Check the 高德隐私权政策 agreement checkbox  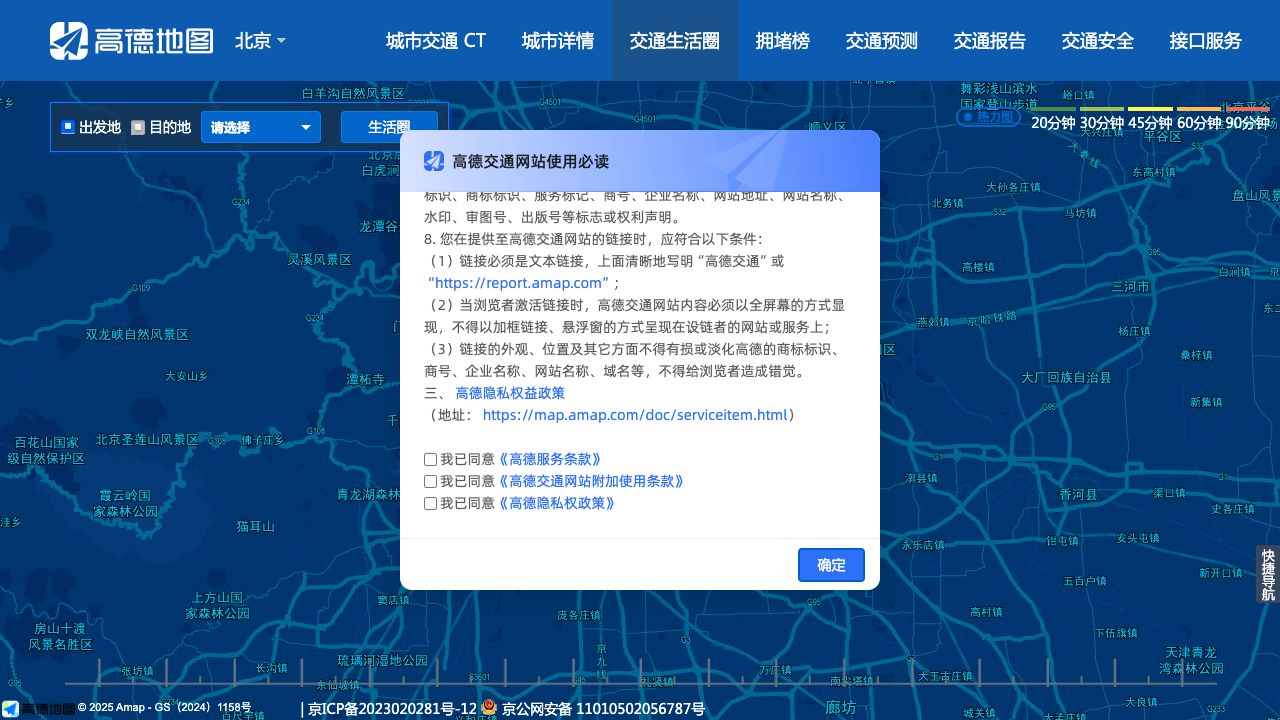pyautogui.click(x=431, y=503)
